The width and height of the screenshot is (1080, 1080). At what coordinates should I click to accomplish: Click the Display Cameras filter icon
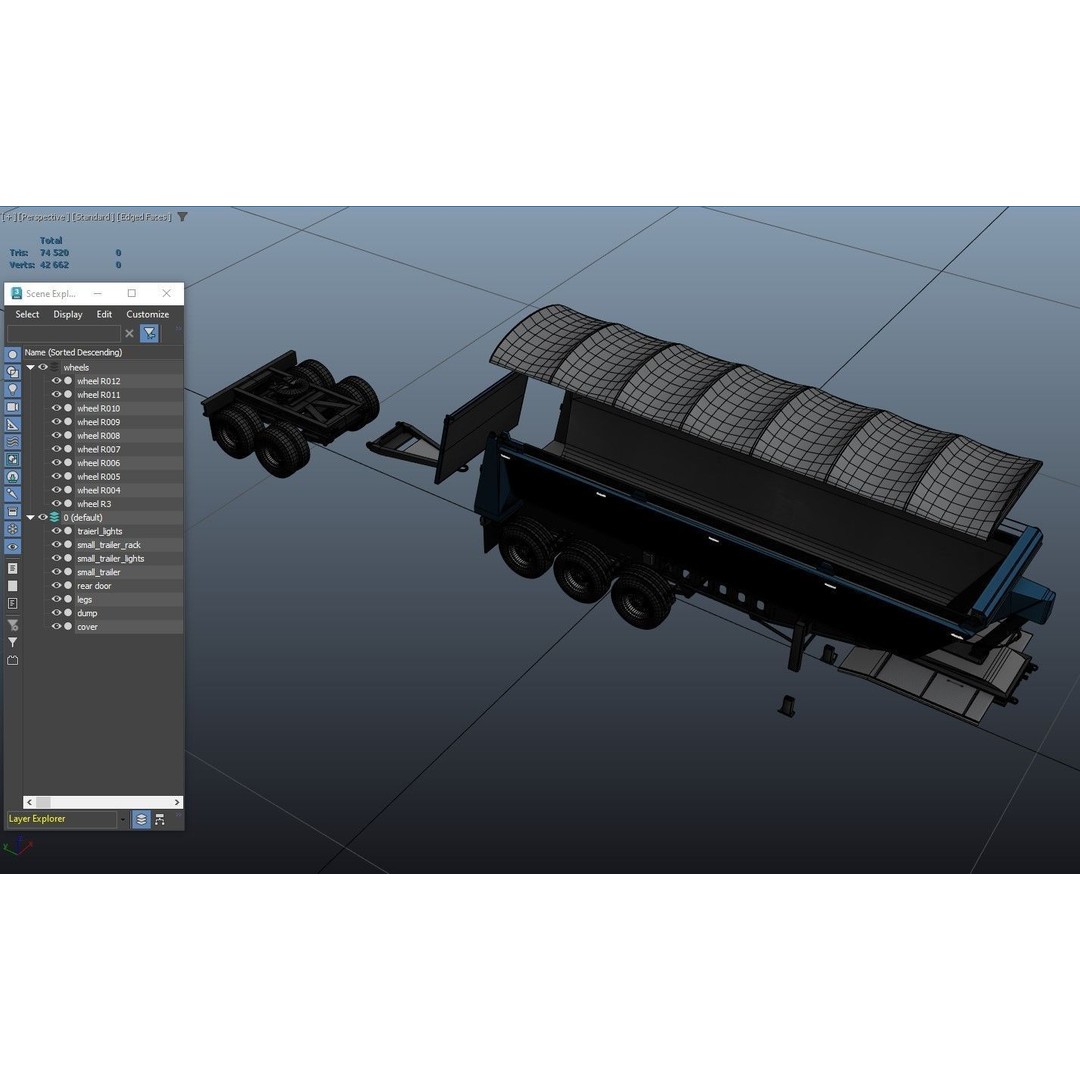pos(12,407)
